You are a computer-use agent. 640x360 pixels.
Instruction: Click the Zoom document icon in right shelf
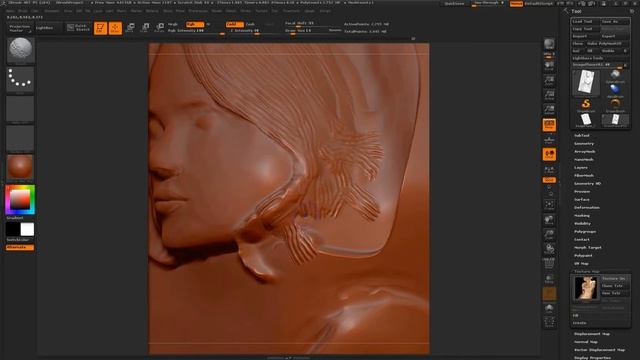click(x=549, y=80)
